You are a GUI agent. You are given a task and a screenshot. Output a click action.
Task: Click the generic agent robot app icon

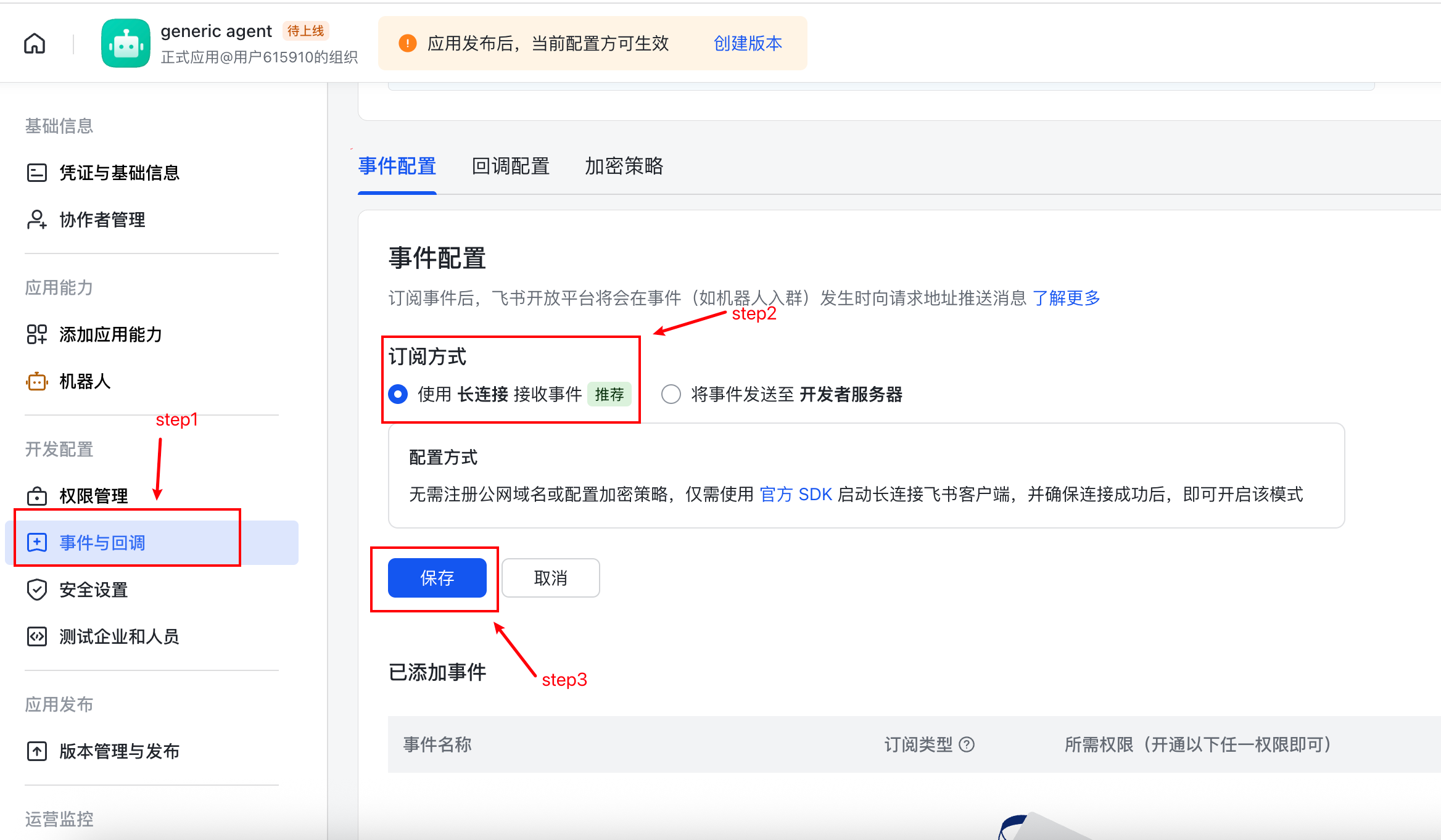coord(126,44)
